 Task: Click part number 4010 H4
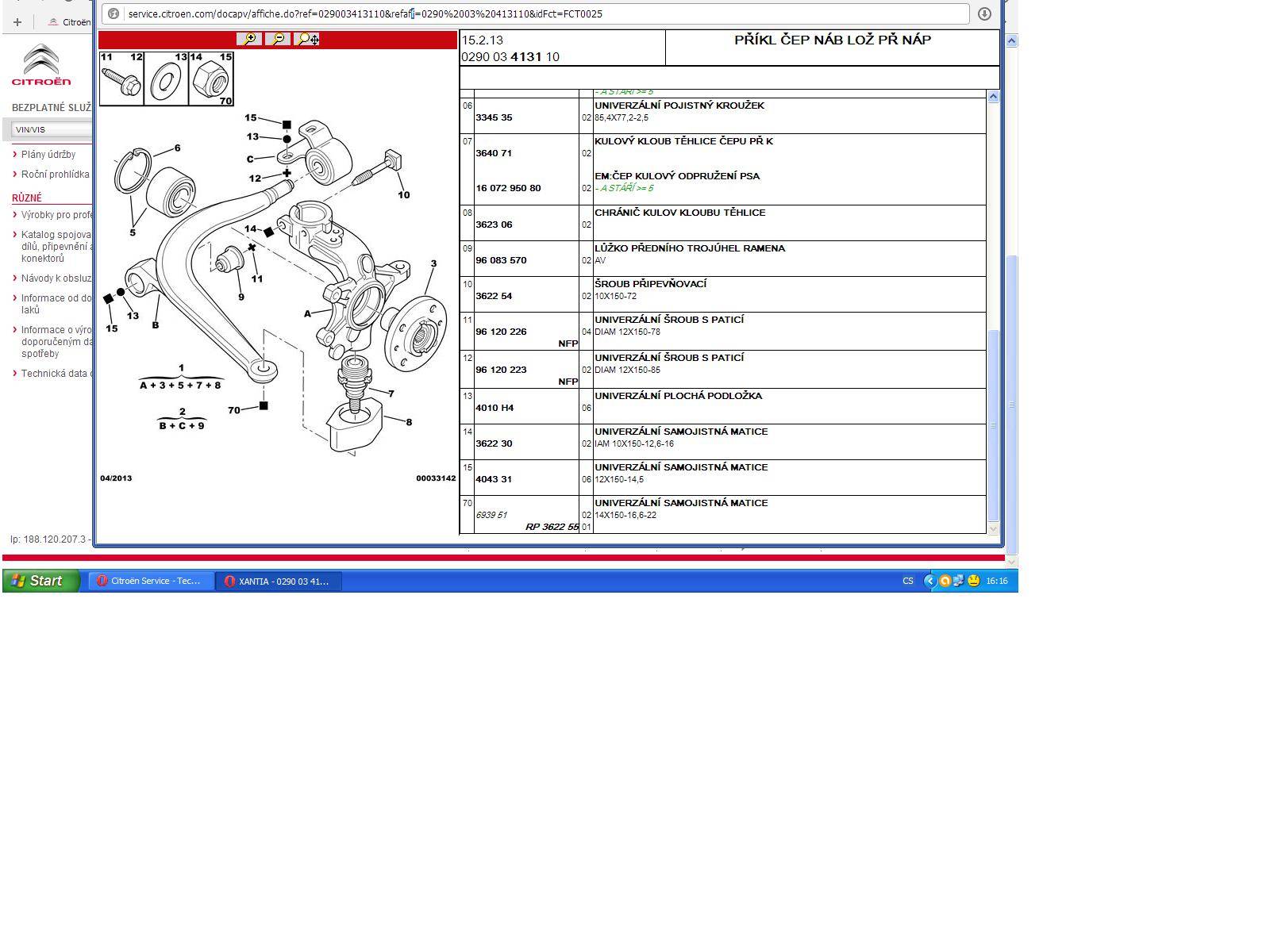[495, 408]
